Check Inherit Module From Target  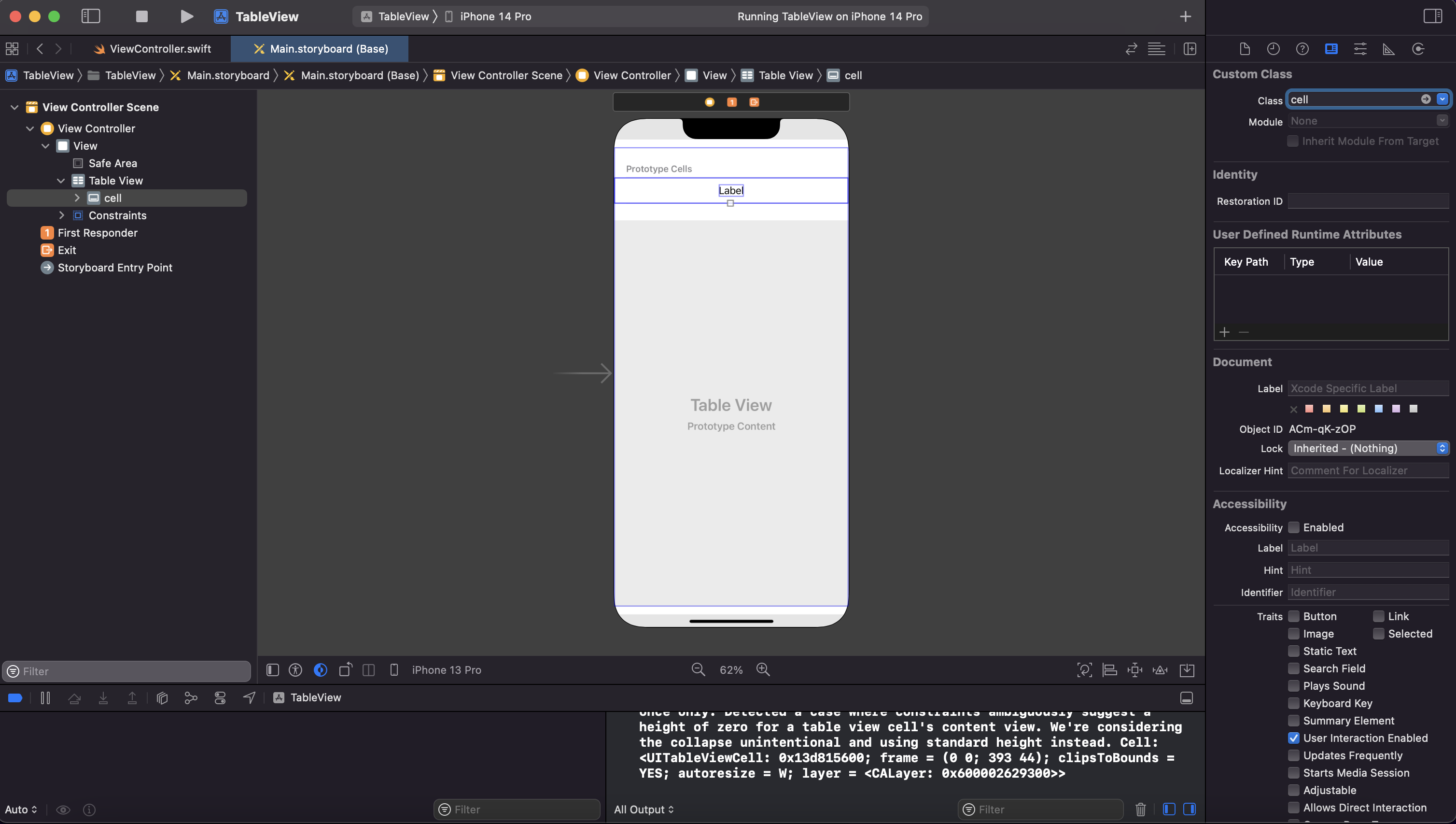1292,141
